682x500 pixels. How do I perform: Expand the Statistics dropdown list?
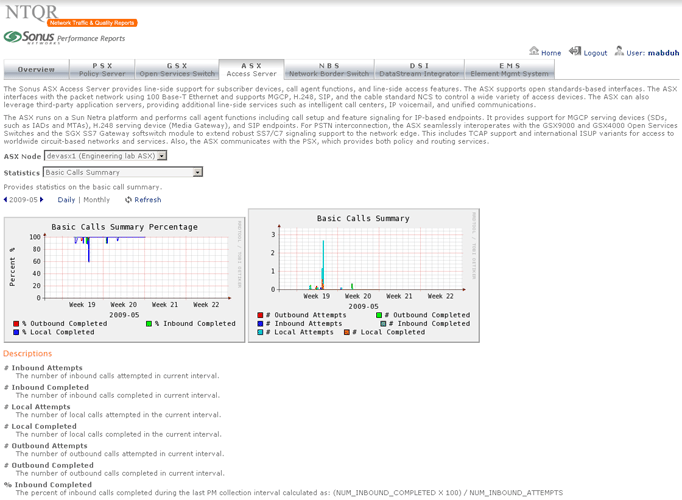tap(197, 172)
